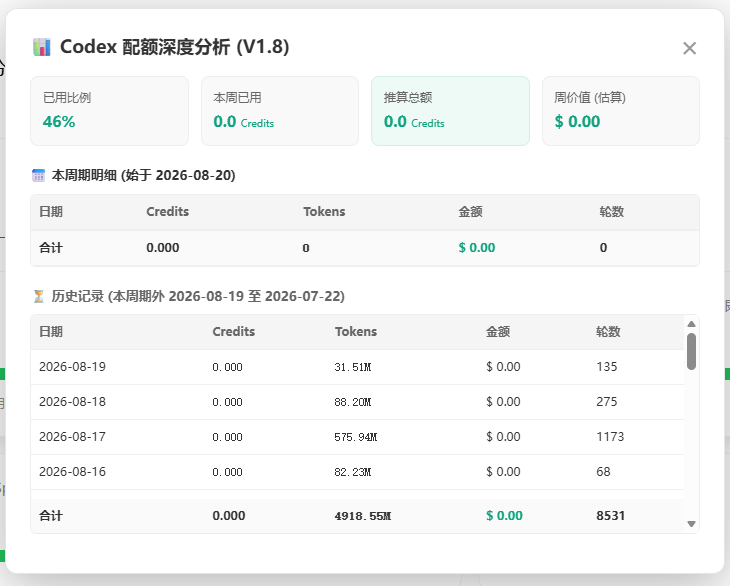The width and height of the screenshot is (730, 586).
Task: Click the history table scroll down arrow
Action: (x=691, y=524)
